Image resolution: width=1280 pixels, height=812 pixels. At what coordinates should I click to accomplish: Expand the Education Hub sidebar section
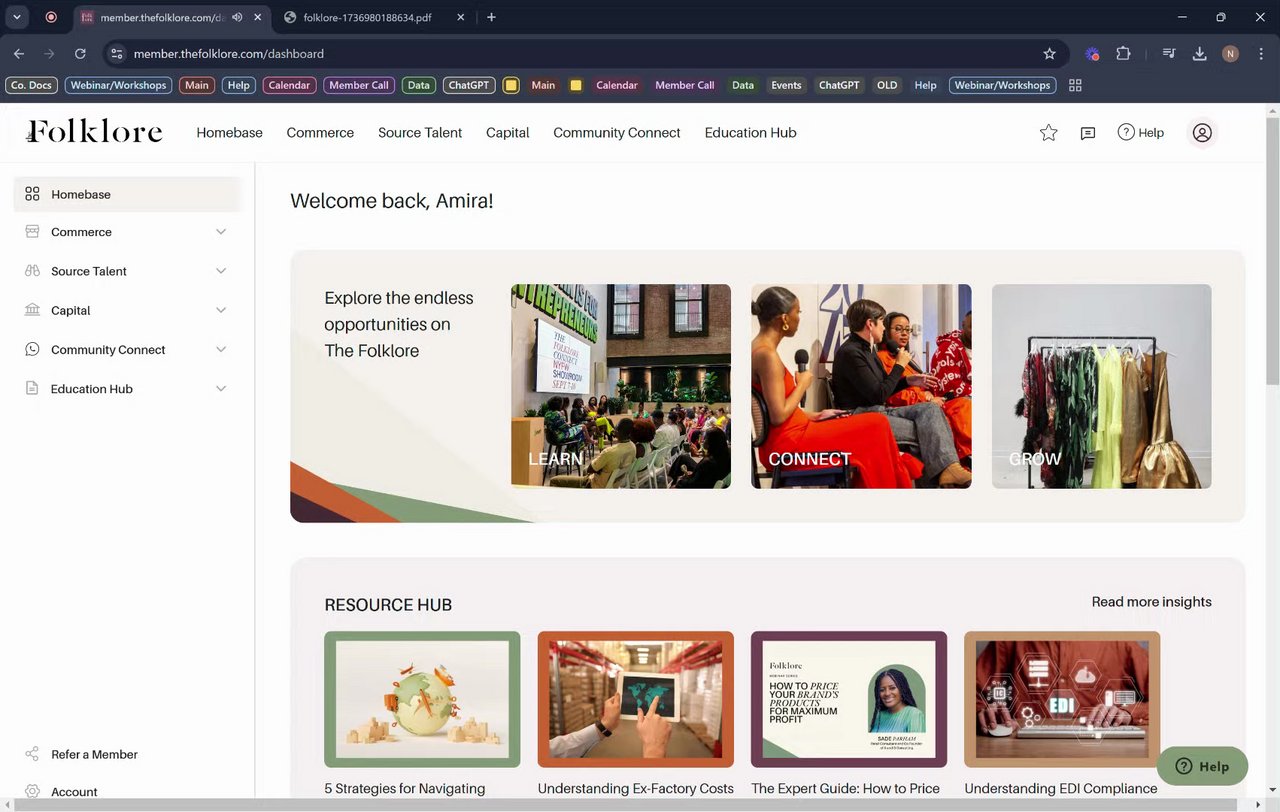click(221, 389)
